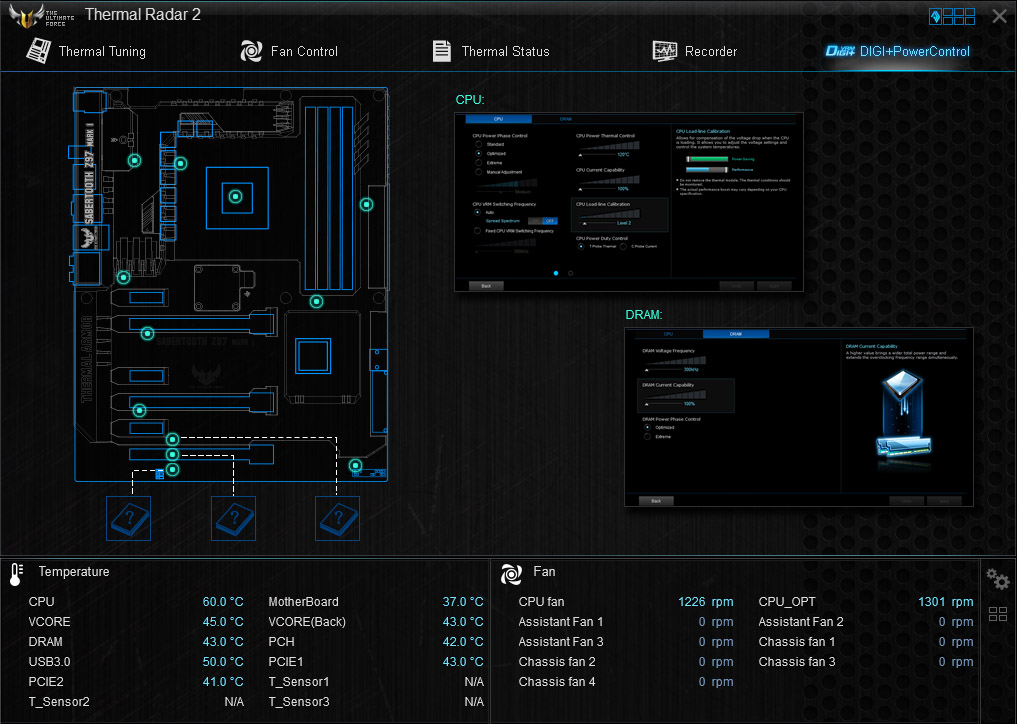Click the sensor dot linked to the right drive icon
Image resolution: width=1017 pixels, height=724 pixels.
pos(173,440)
